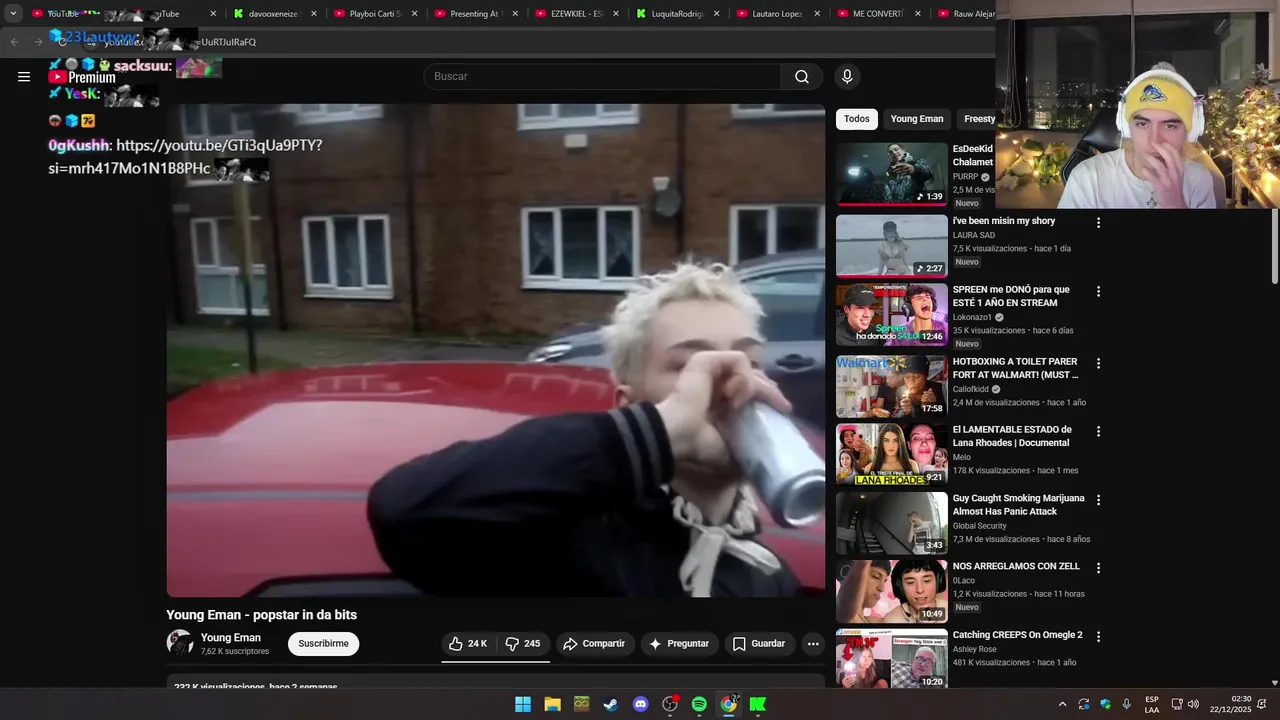This screenshot has width=1280, height=720.
Task: Switch to the LuquitaRodrigue Kick tab
Action: [677, 14]
